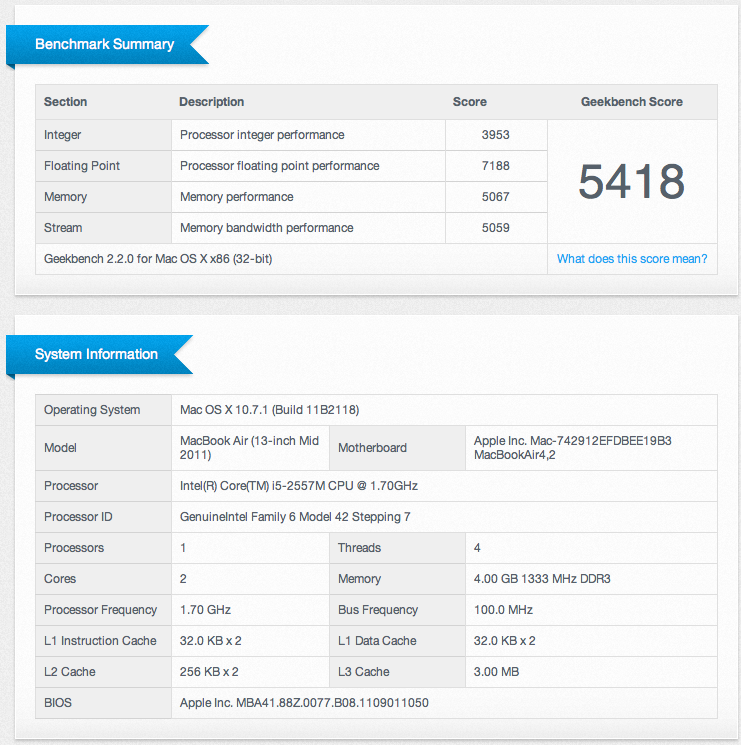Click the 'Section' column header
This screenshot has width=741, height=745.
click(66, 102)
